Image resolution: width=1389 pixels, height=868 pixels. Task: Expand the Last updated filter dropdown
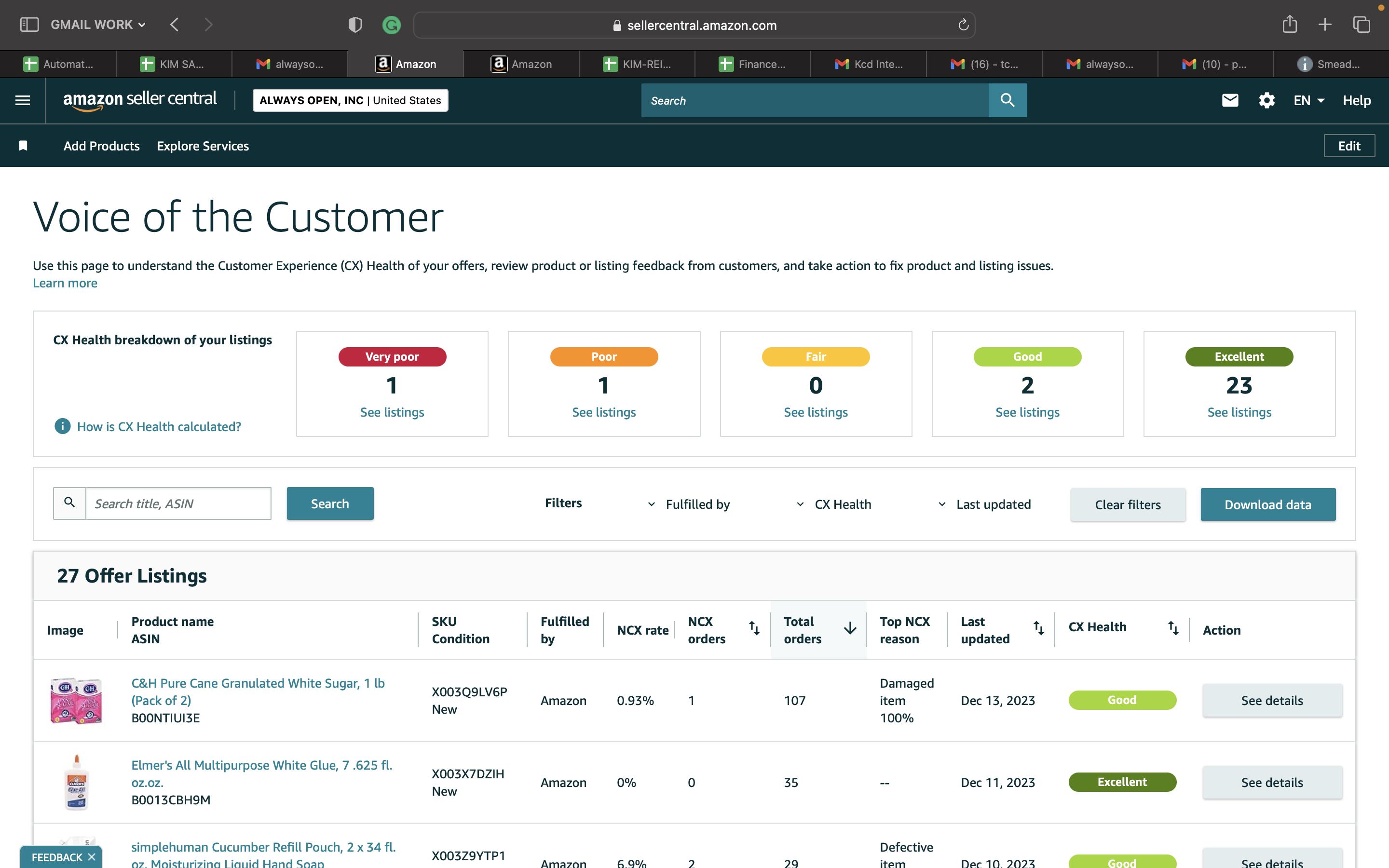click(984, 504)
